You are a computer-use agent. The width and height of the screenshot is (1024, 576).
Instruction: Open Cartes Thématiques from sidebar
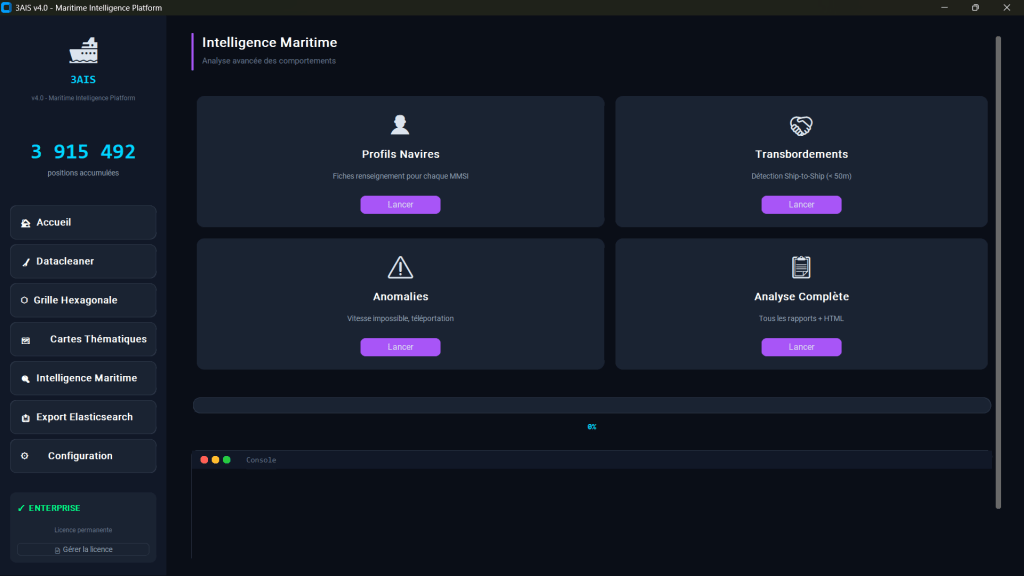coord(83,339)
